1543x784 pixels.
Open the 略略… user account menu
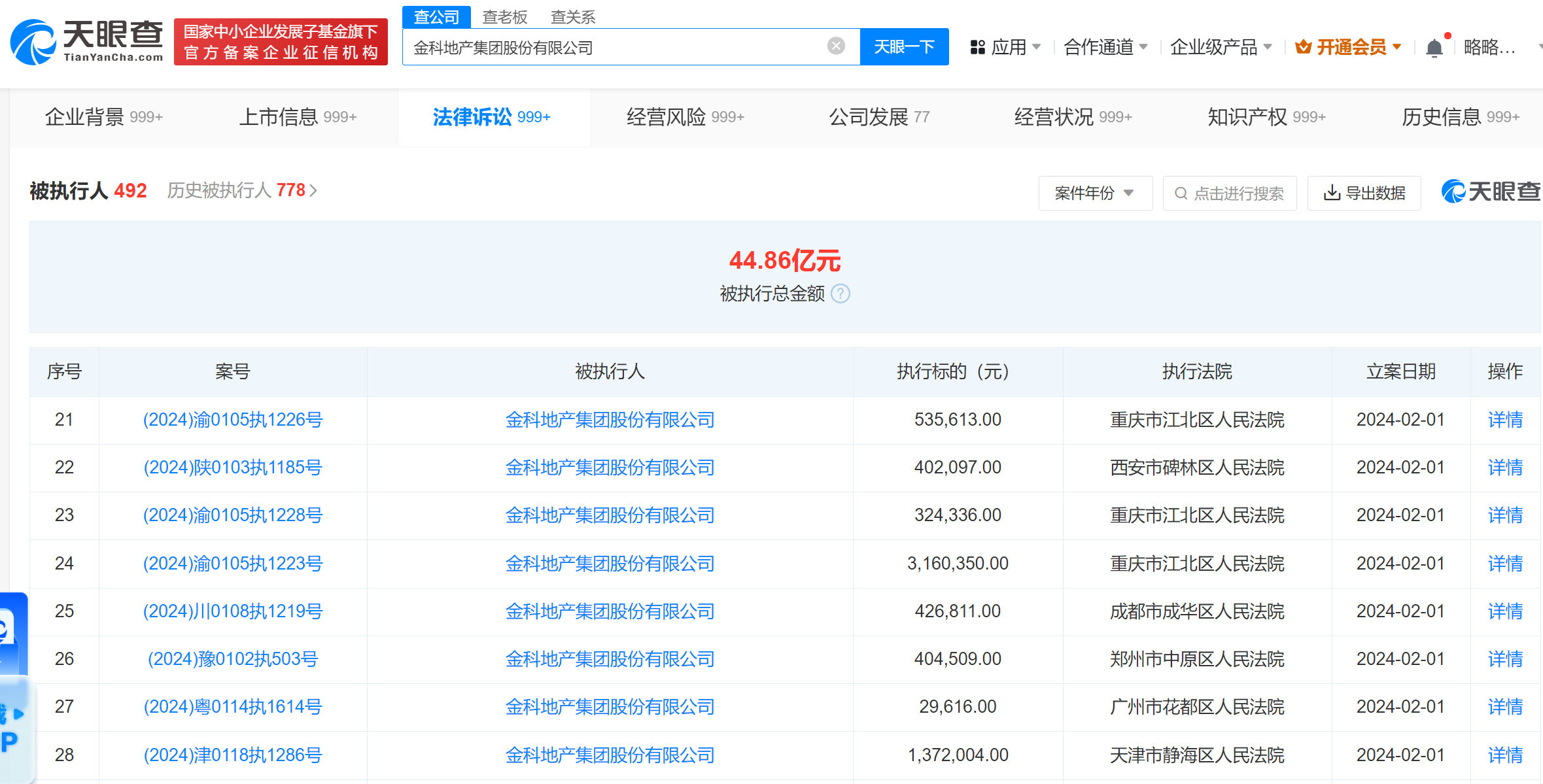point(1489,47)
